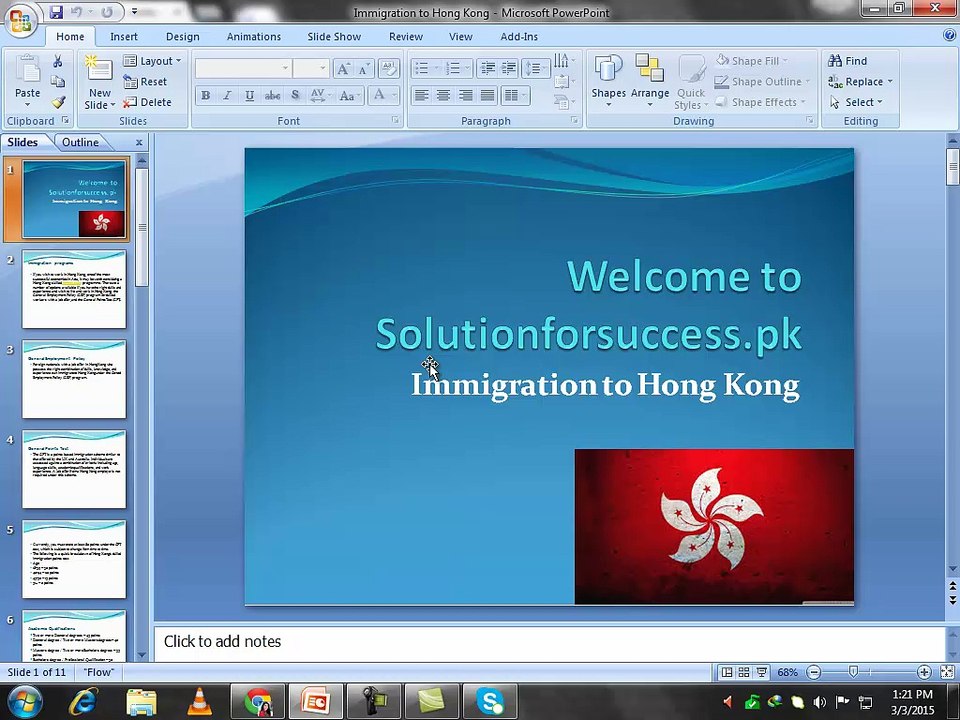Fit slide to current window
This screenshot has height=720, width=960.
click(x=947, y=672)
